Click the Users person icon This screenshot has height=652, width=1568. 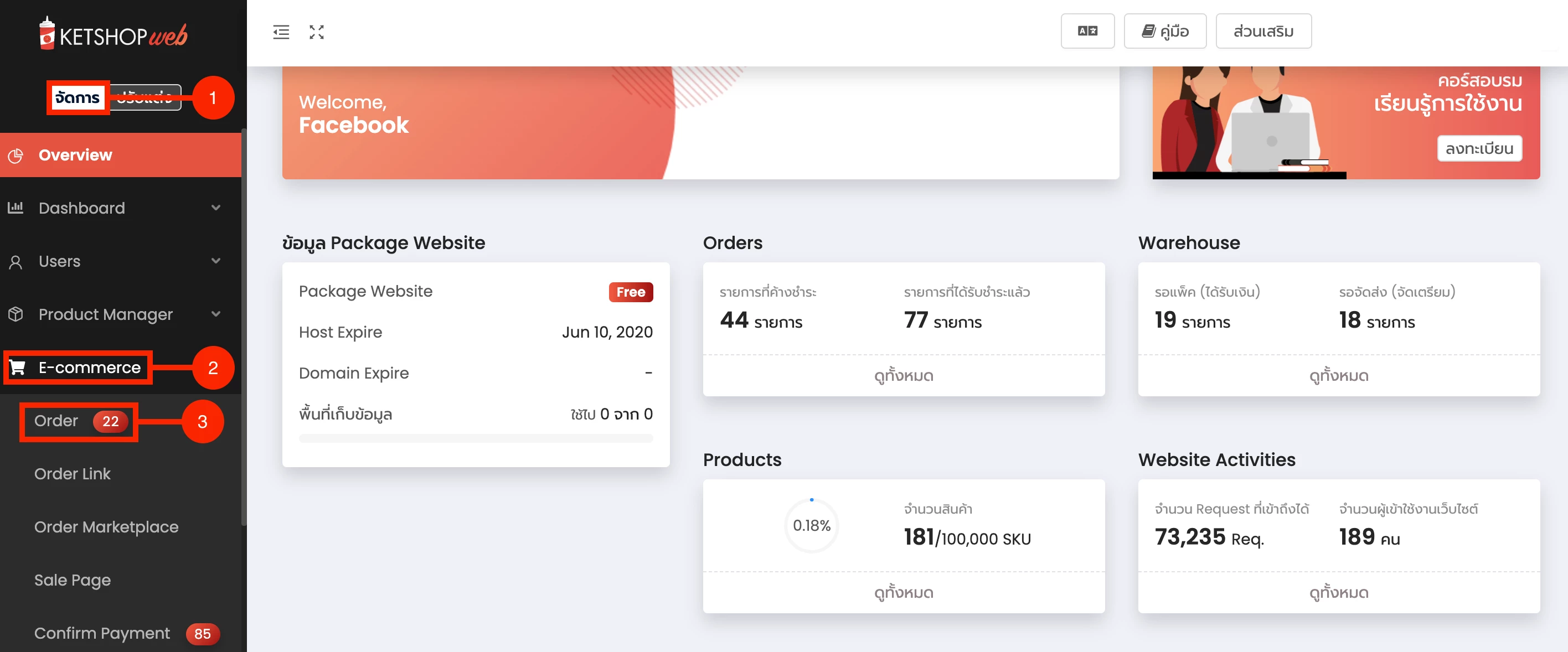click(16, 262)
